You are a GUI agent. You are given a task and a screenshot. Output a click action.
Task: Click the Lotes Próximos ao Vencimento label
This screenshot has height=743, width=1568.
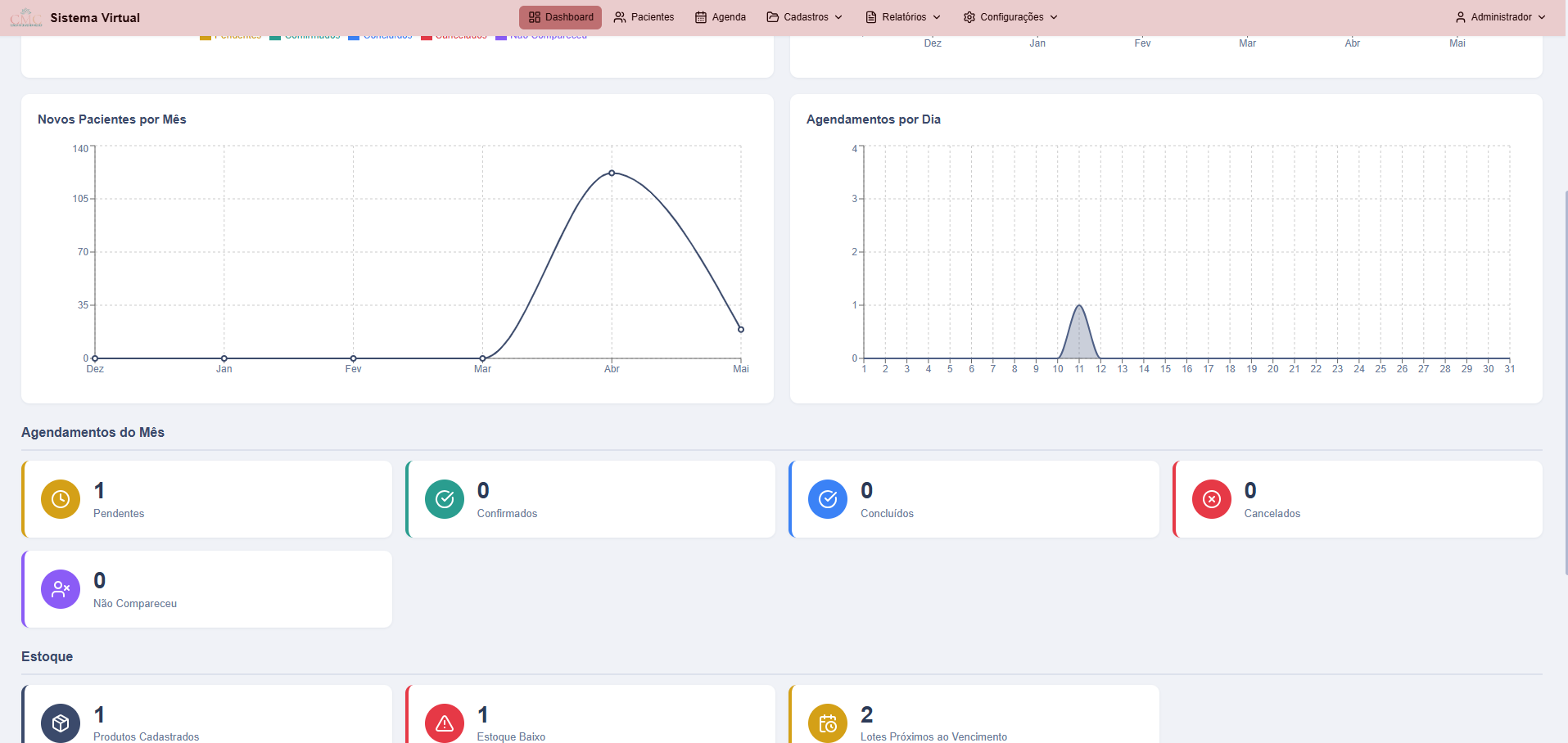point(934,736)
